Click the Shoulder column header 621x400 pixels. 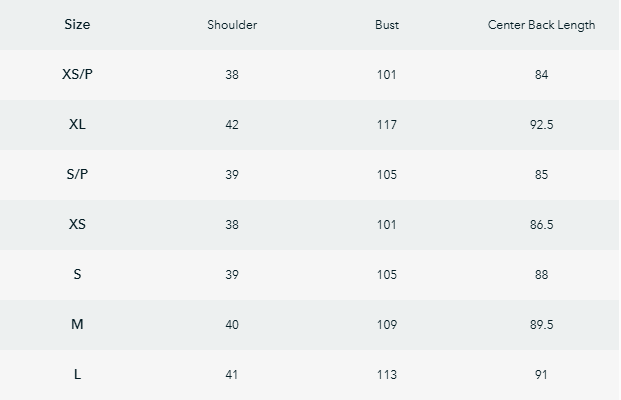pos(232,25)
